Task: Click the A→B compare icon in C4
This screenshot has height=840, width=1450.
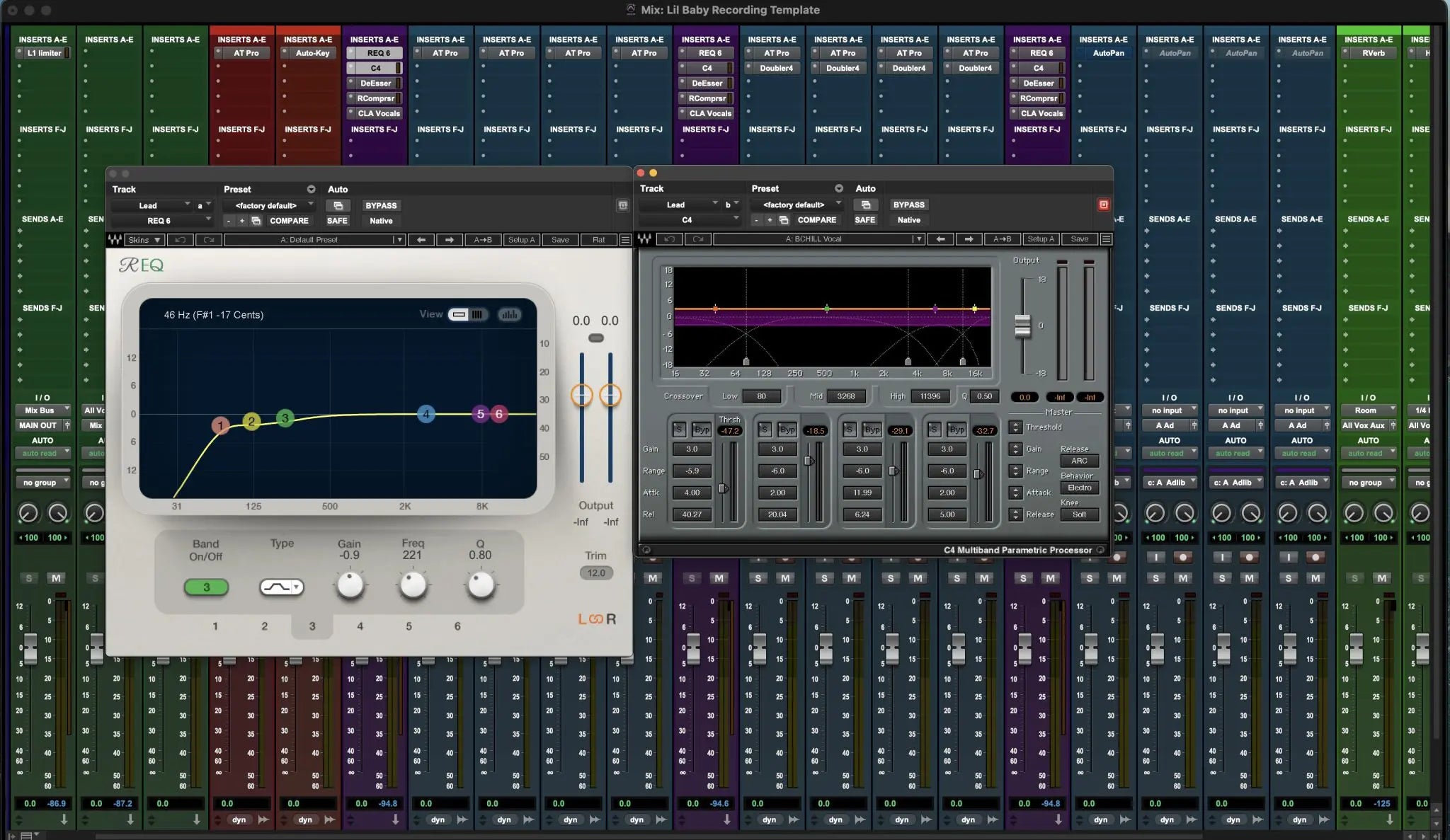Action: pyautogui.click(x=1003, y=238)
